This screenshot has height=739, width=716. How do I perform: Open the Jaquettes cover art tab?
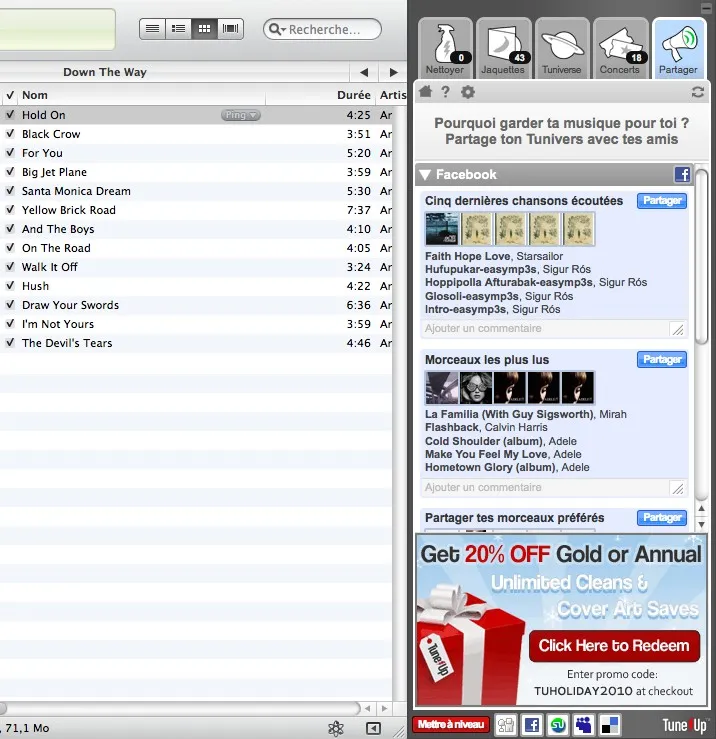click(503, 49)
